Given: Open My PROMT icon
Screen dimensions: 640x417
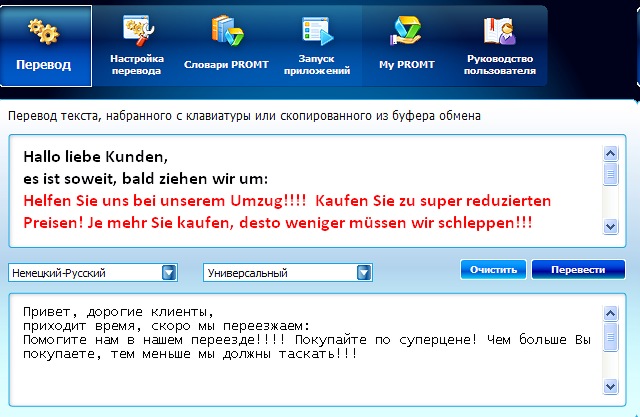Looking at the screenshot, I should (406, 30).
